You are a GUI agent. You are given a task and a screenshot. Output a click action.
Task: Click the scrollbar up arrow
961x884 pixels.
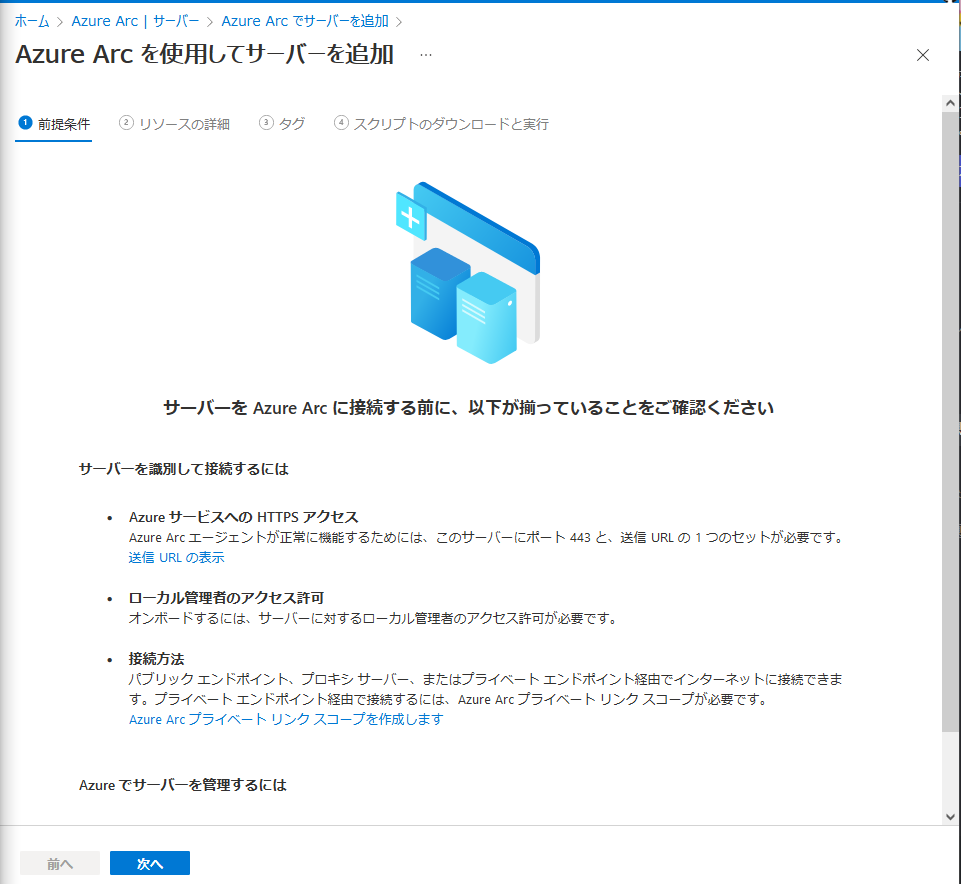tap(950, 103)
